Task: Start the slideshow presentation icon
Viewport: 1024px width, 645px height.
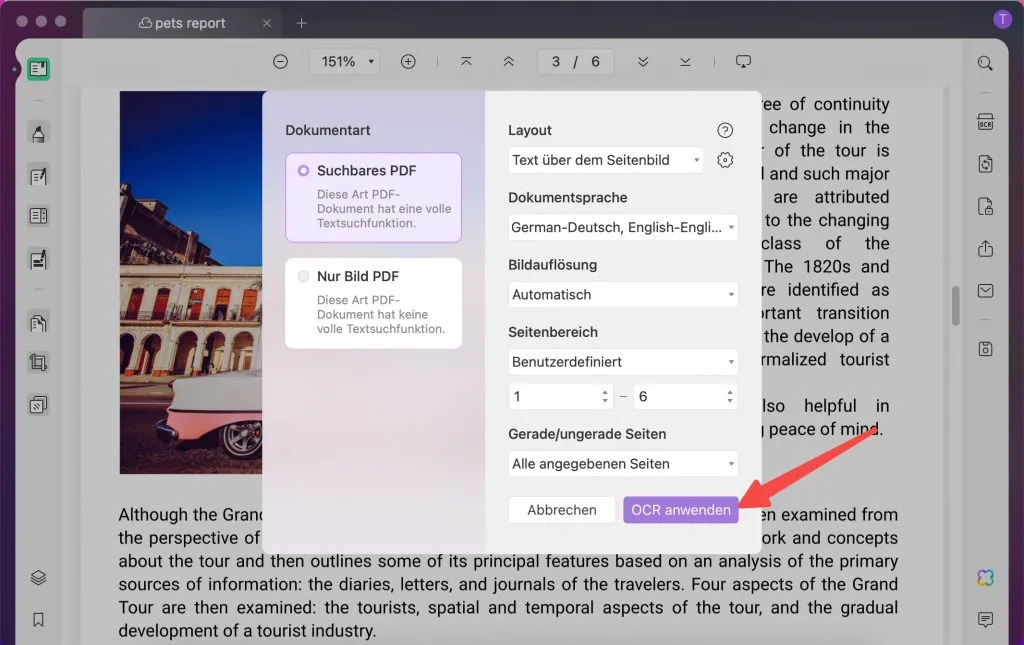Action: [x=743, y=61]
